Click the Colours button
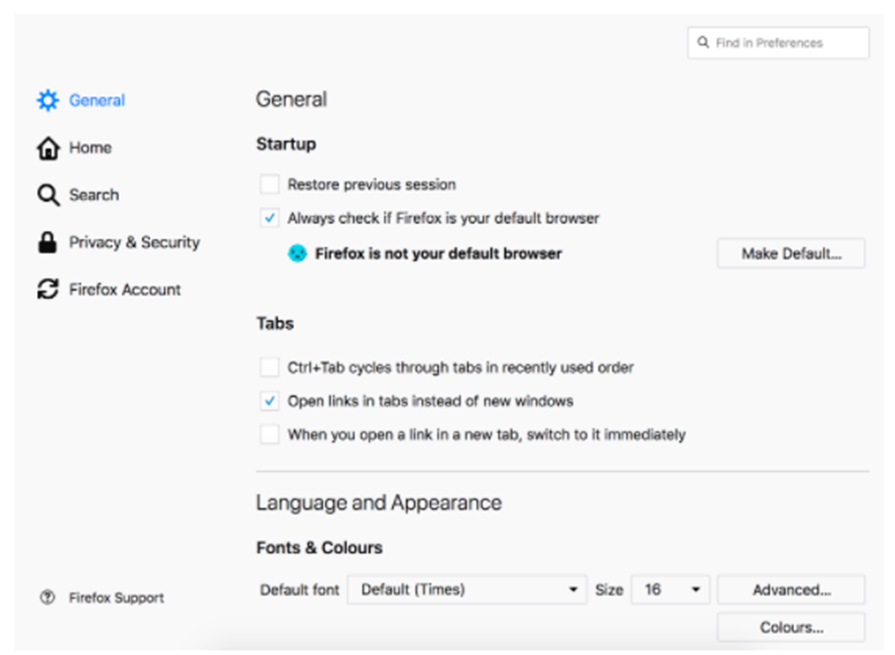The height and width of the screenshot is (655, 895). pos(791,628)
